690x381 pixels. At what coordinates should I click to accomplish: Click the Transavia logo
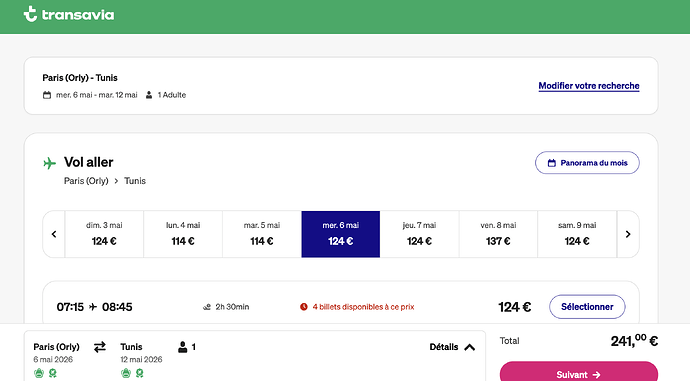click(x=69, y=15)
